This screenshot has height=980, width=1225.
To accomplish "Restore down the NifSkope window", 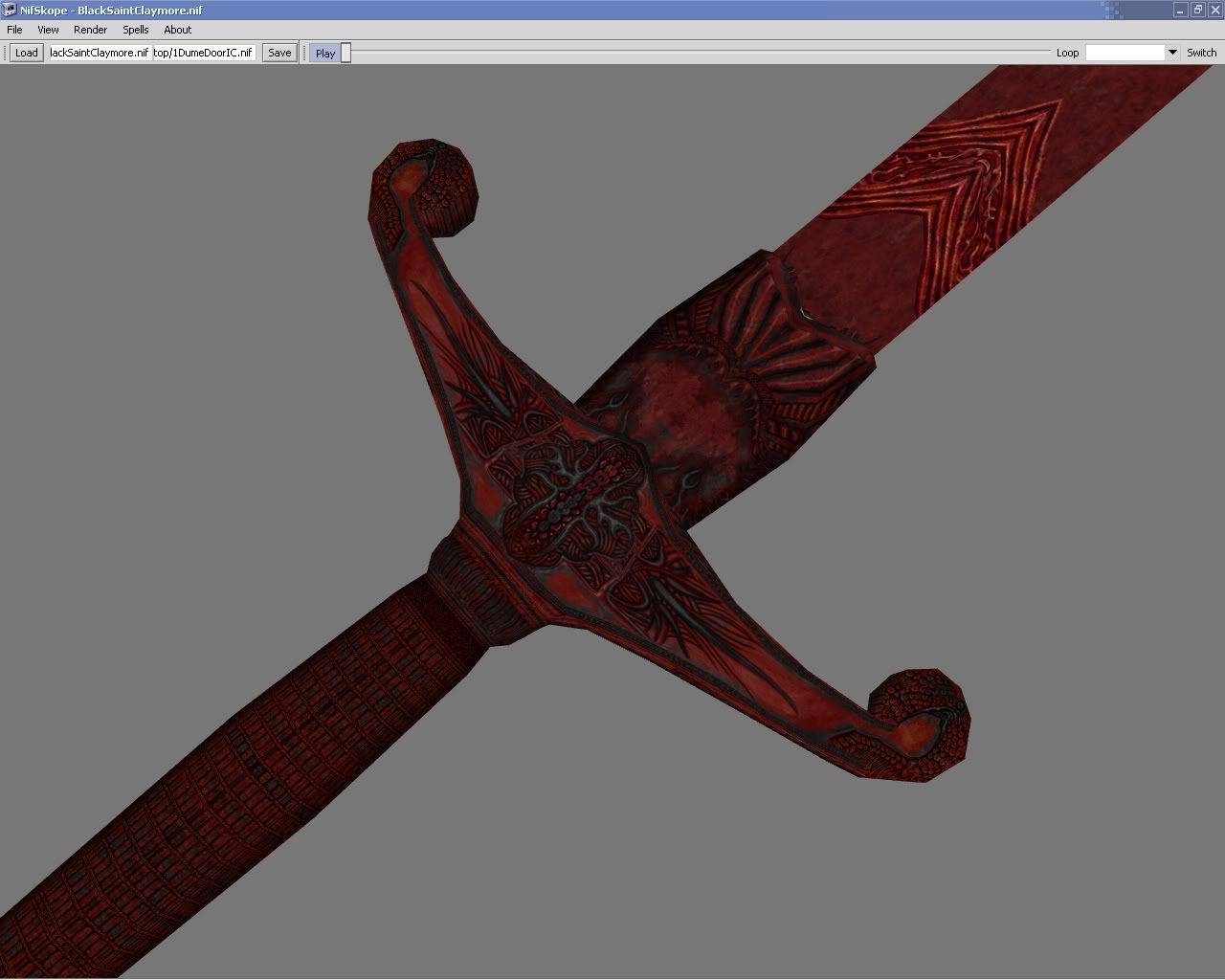I will (1197, 10).
